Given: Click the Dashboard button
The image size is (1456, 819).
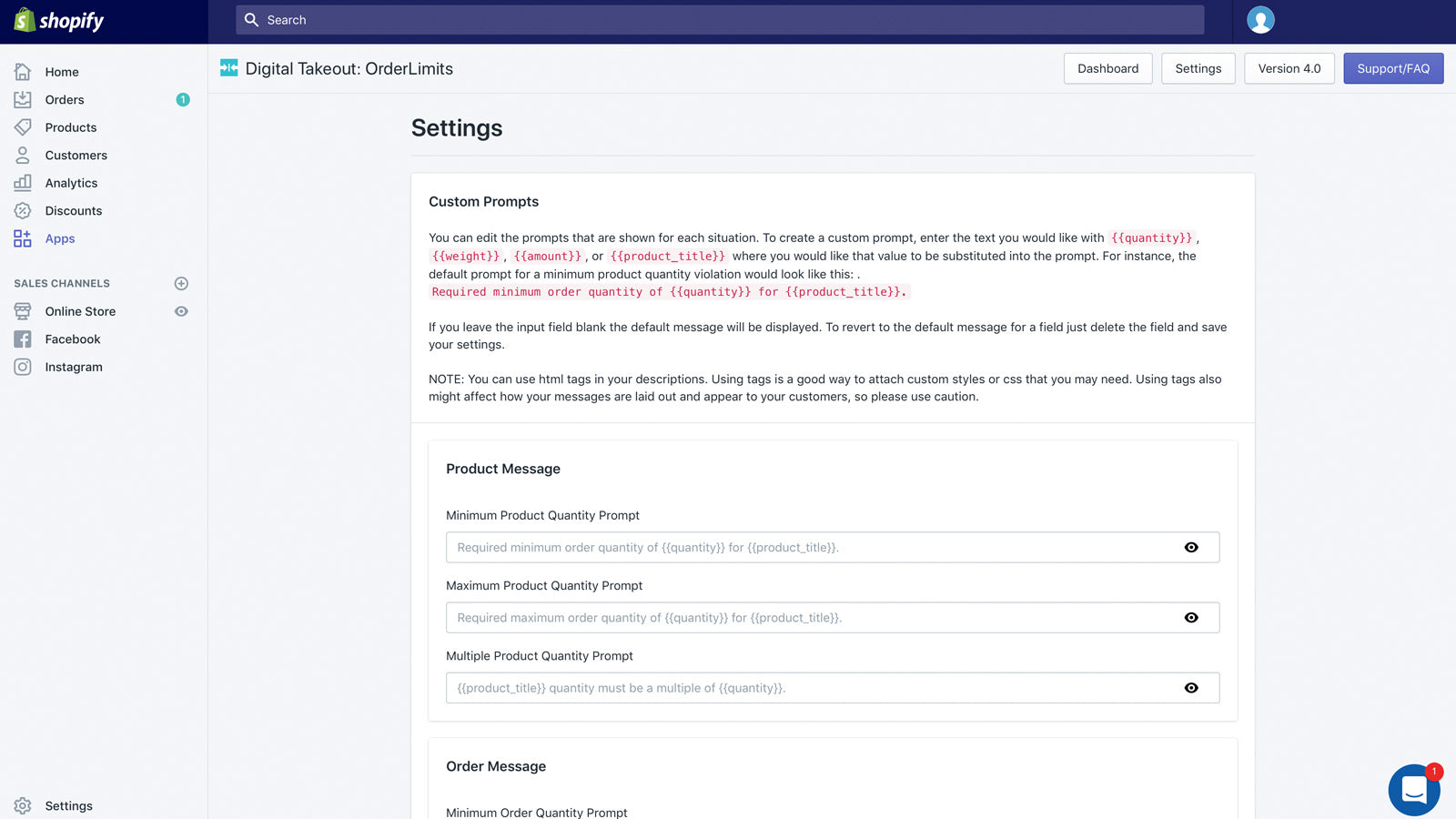Looking at the screenshot, I should (x=1107, y=68).
